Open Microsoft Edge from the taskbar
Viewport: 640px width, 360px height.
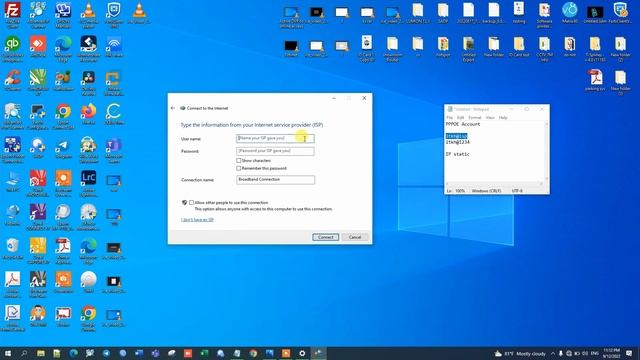[73, 353]
